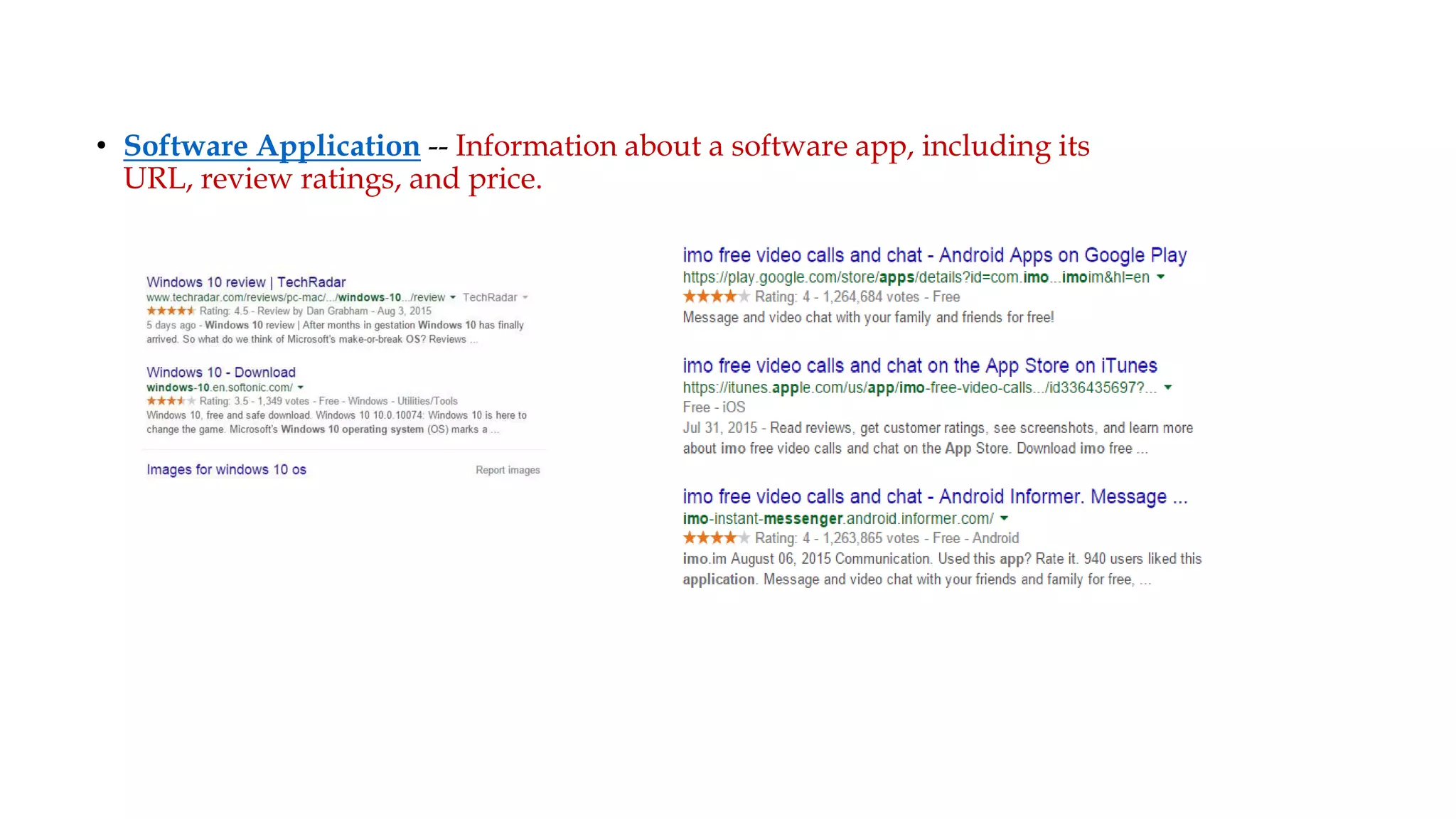Expand dropdown arrow after techradar.com URL
The height and width of the screenshot is (819, 1456).
[452, 298]
